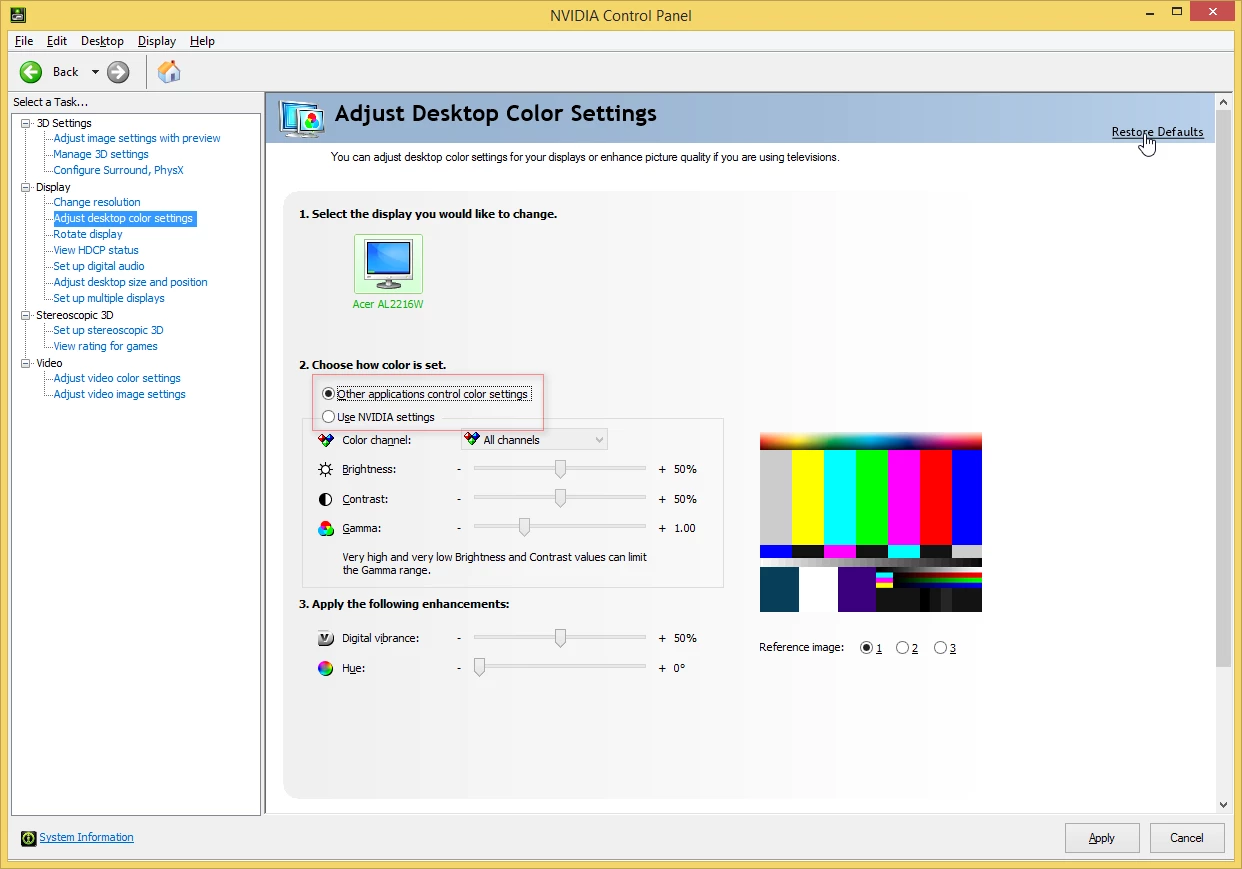Collapse the Display tree node

(x=26, y=187)
